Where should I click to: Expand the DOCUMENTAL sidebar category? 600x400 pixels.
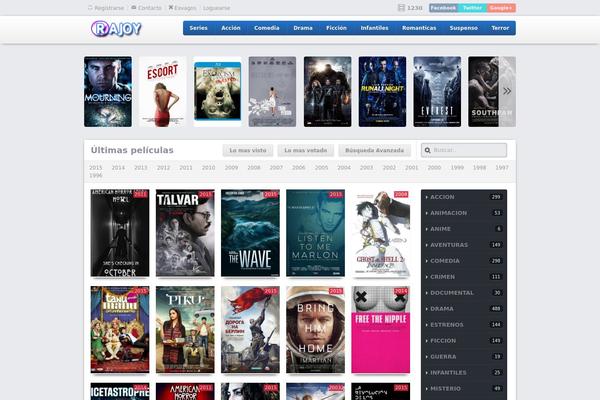coord(464,292)
